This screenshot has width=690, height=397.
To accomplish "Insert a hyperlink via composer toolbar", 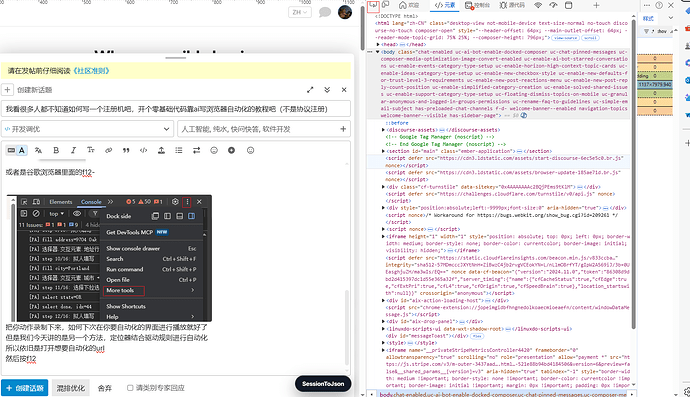I will (x=108, y=151).
